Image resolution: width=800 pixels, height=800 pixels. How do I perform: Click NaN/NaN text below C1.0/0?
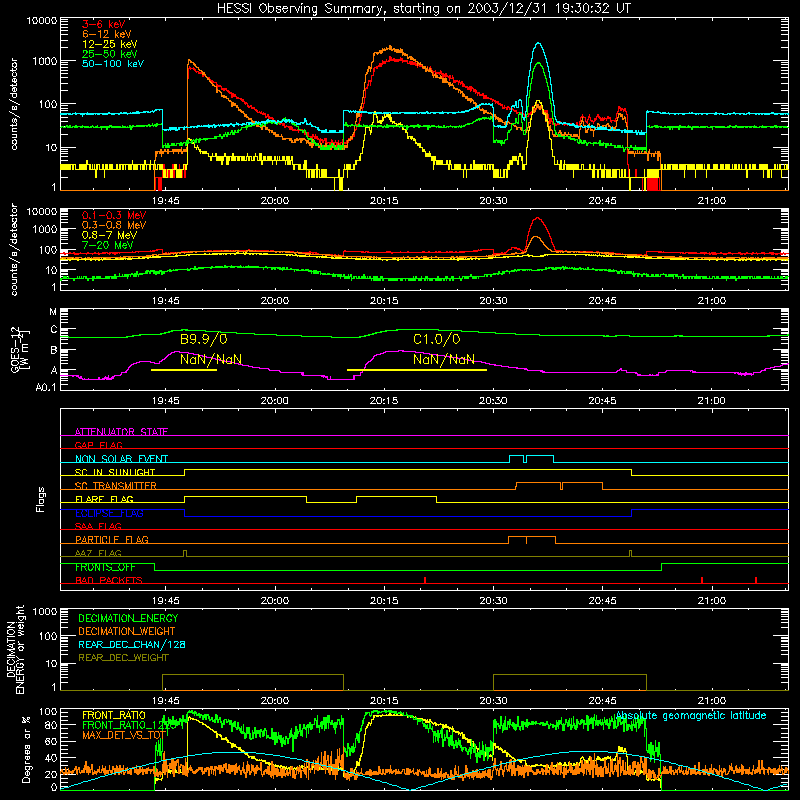(x=444, y=359)
